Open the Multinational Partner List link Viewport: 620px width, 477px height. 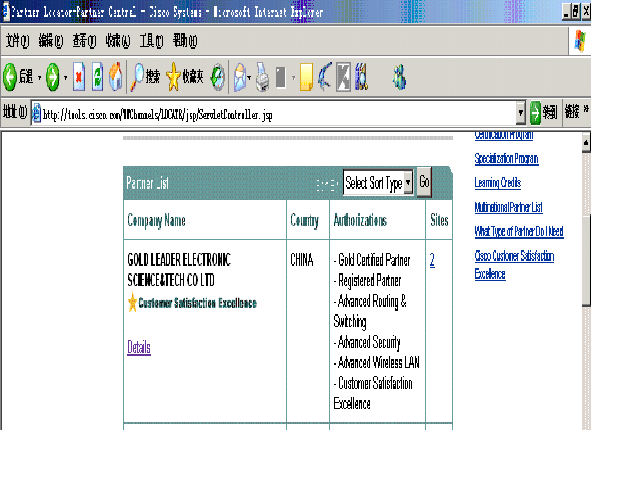pos(508,207)
